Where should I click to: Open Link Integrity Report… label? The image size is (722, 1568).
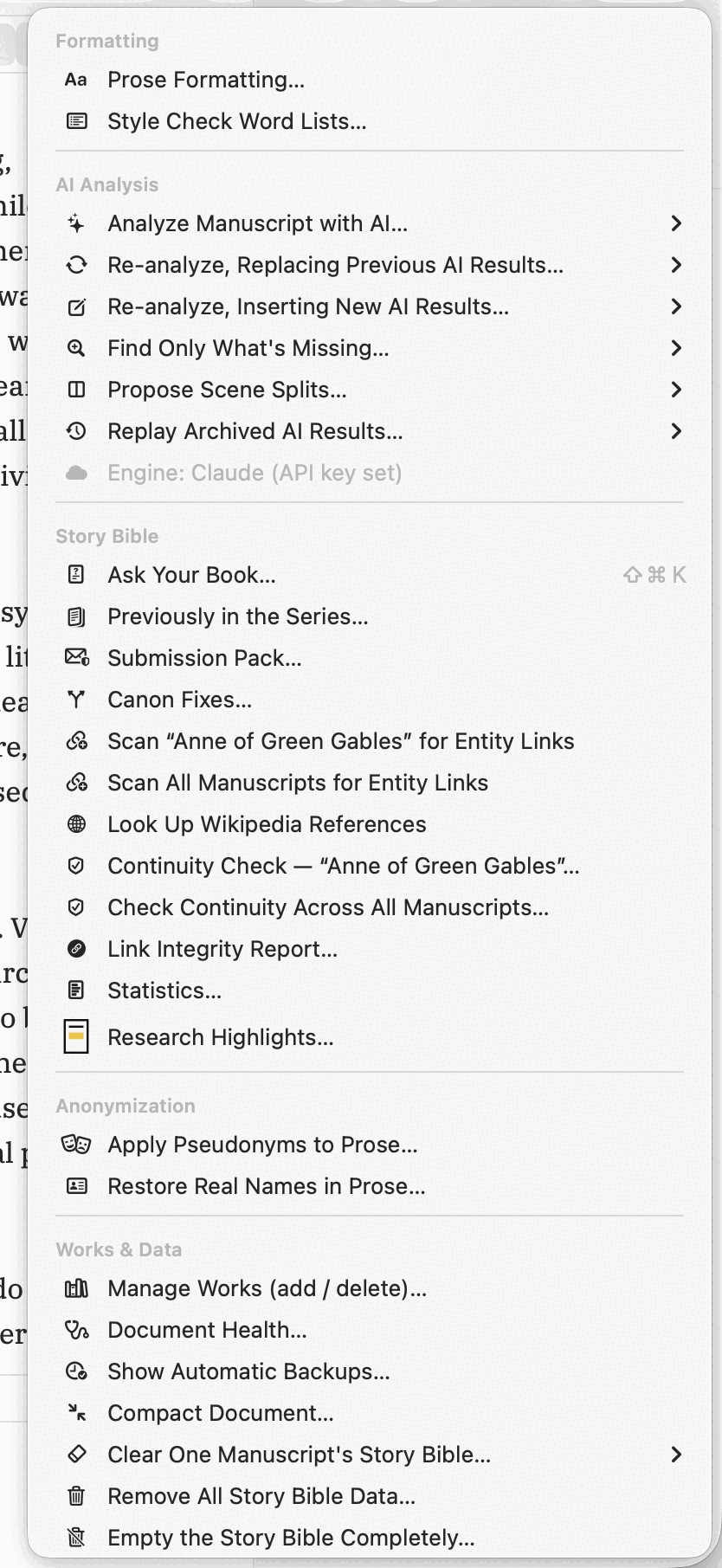222,949
